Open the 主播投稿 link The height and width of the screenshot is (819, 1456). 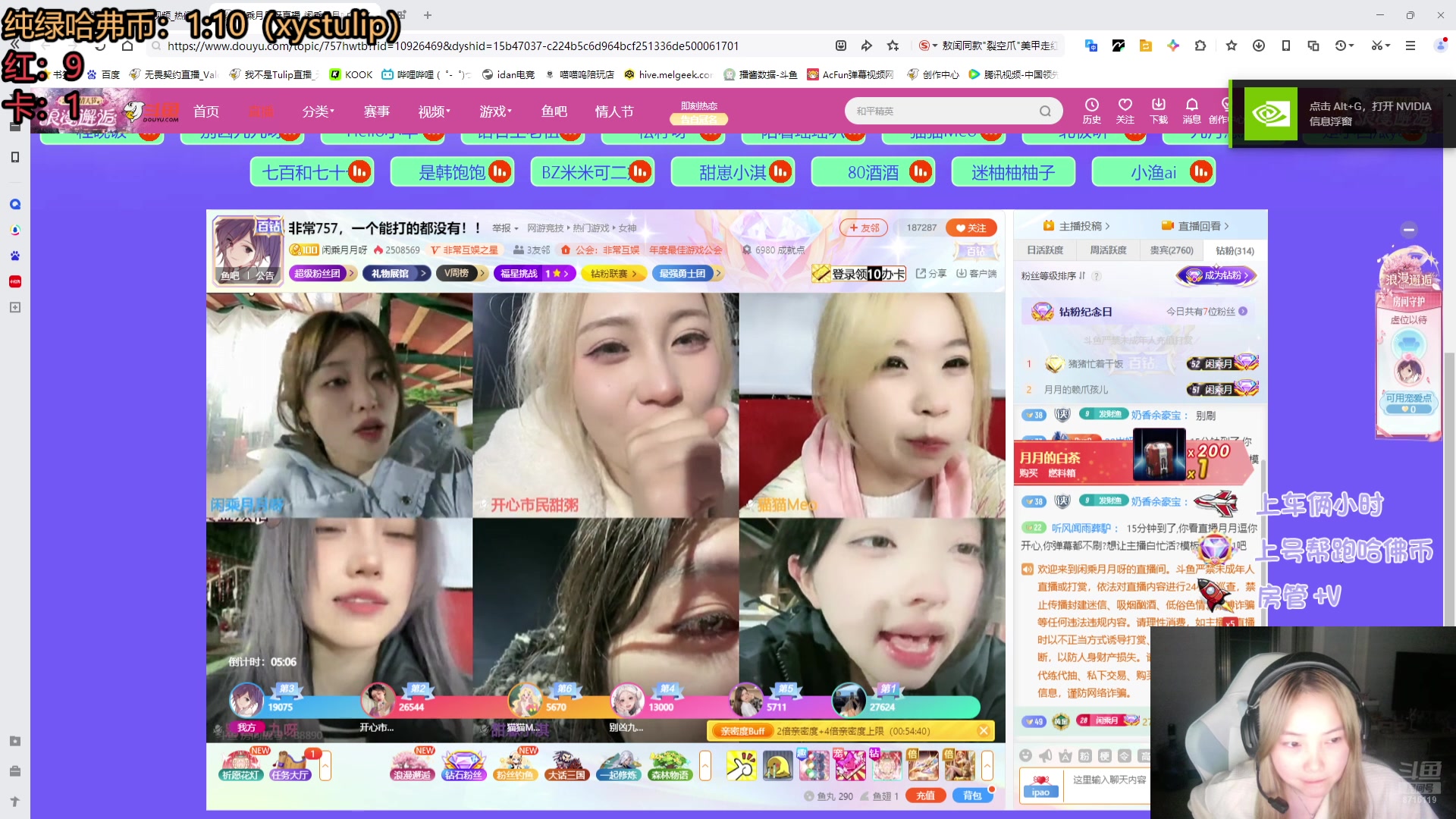[x=1077, y=226]
